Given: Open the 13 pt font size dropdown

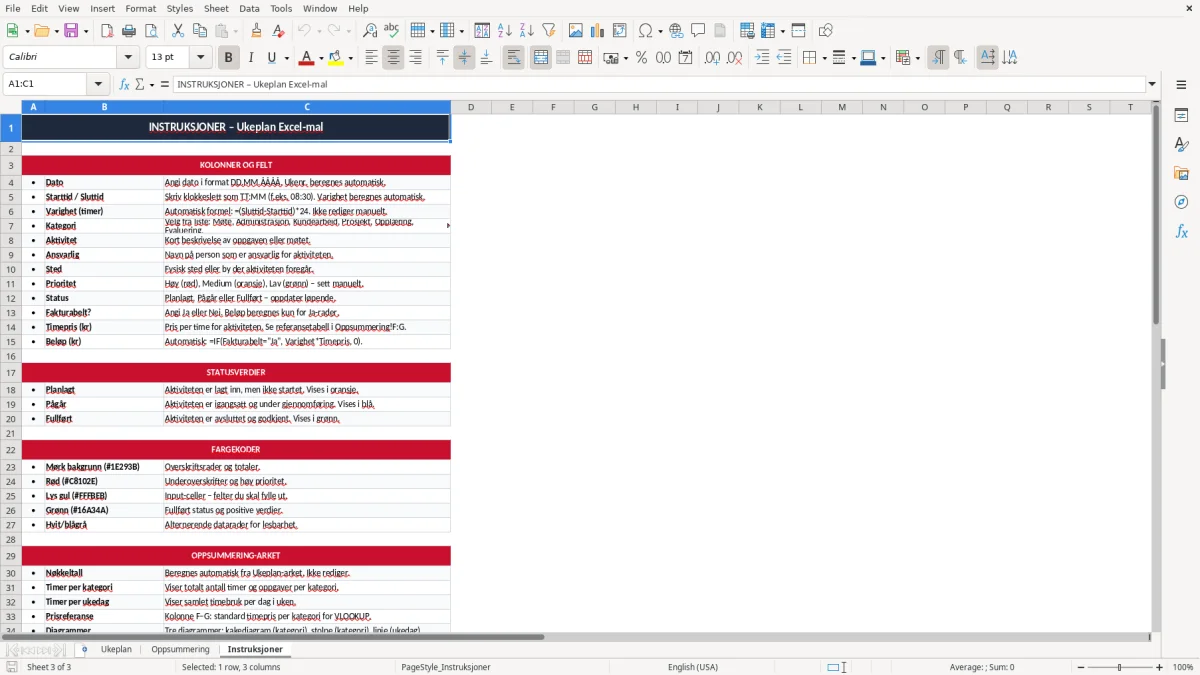Looking at the screenshot, I should coord(201,58).
